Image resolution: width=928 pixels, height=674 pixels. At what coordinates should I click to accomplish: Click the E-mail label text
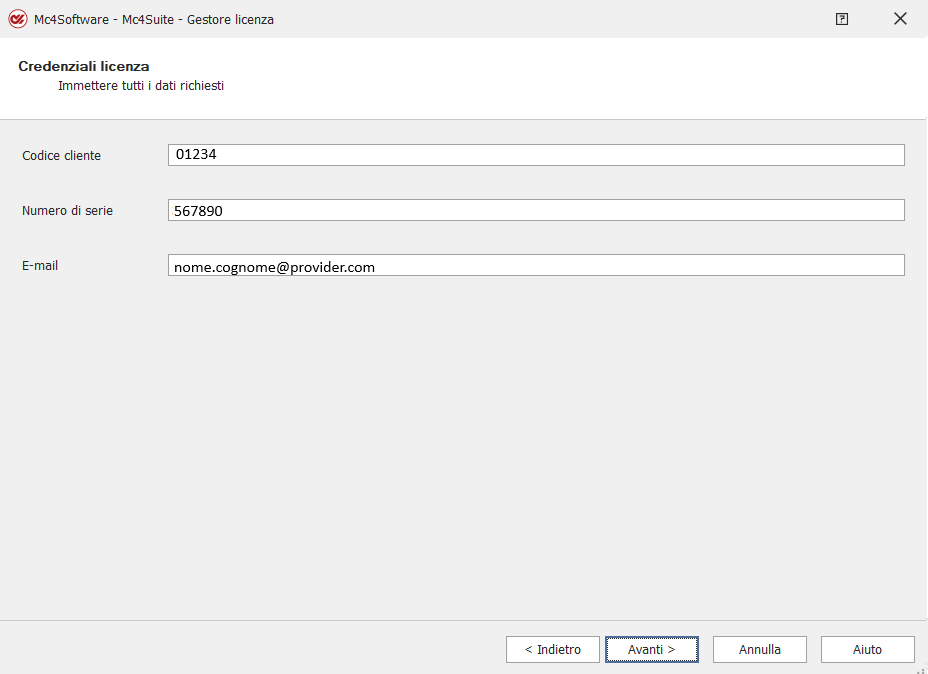pyautogui.click(x=40, y=266)
